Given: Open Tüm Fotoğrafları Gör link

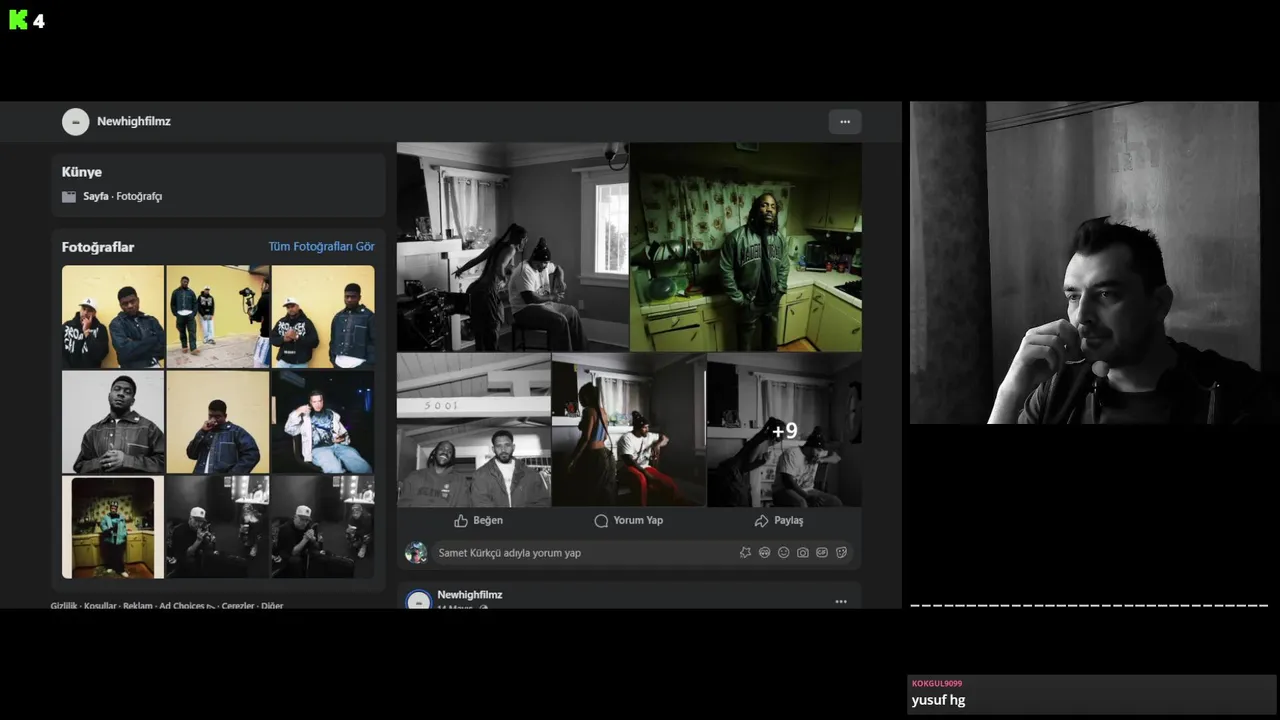Looking at the screenshot, I should tap(321, 246).
